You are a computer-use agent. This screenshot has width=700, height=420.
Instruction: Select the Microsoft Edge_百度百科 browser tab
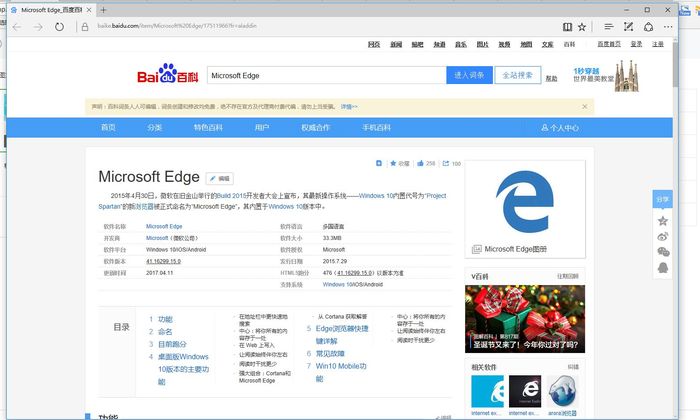[50, 10]
